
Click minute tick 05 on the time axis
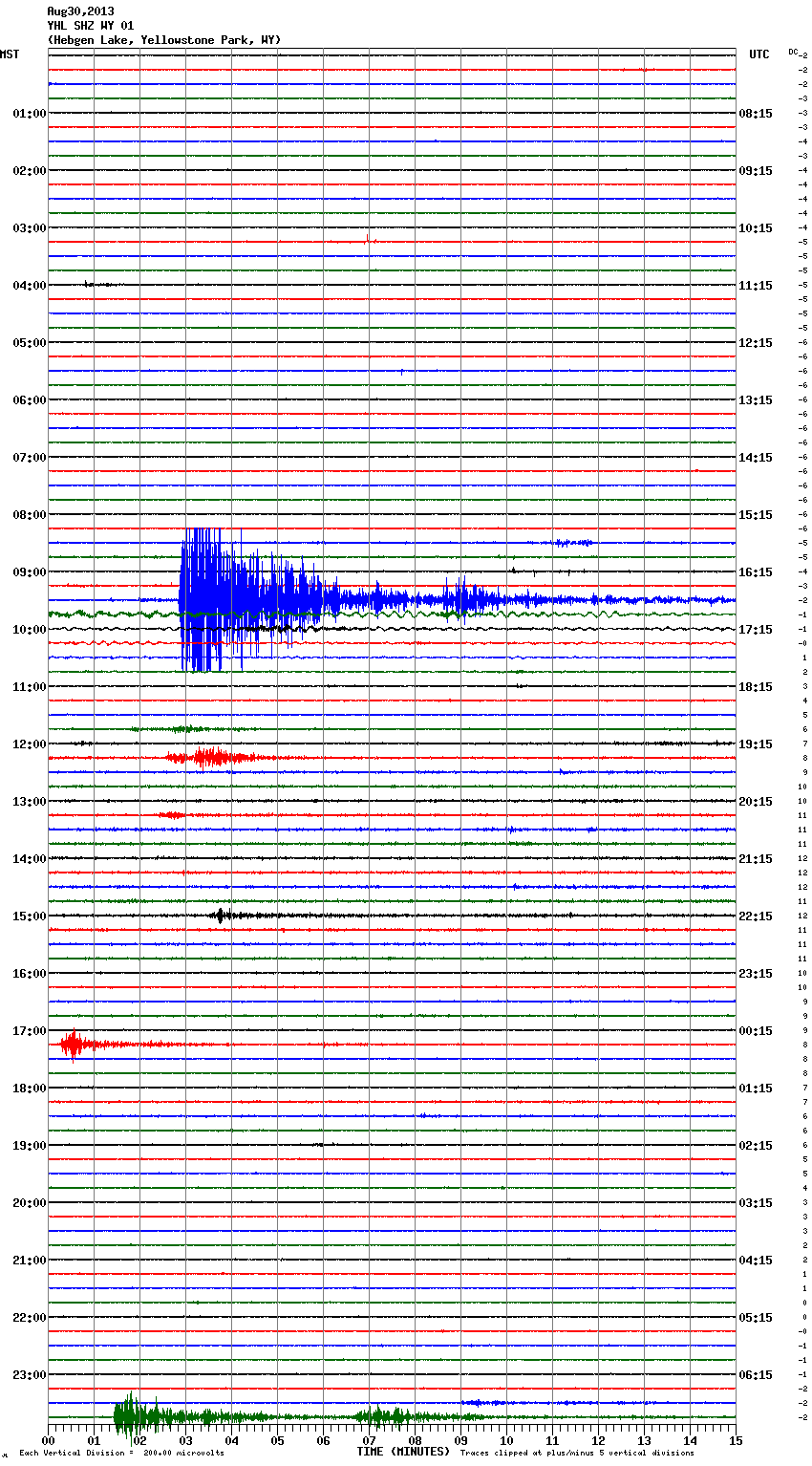pyautogui.click(x=277, y=1440)
